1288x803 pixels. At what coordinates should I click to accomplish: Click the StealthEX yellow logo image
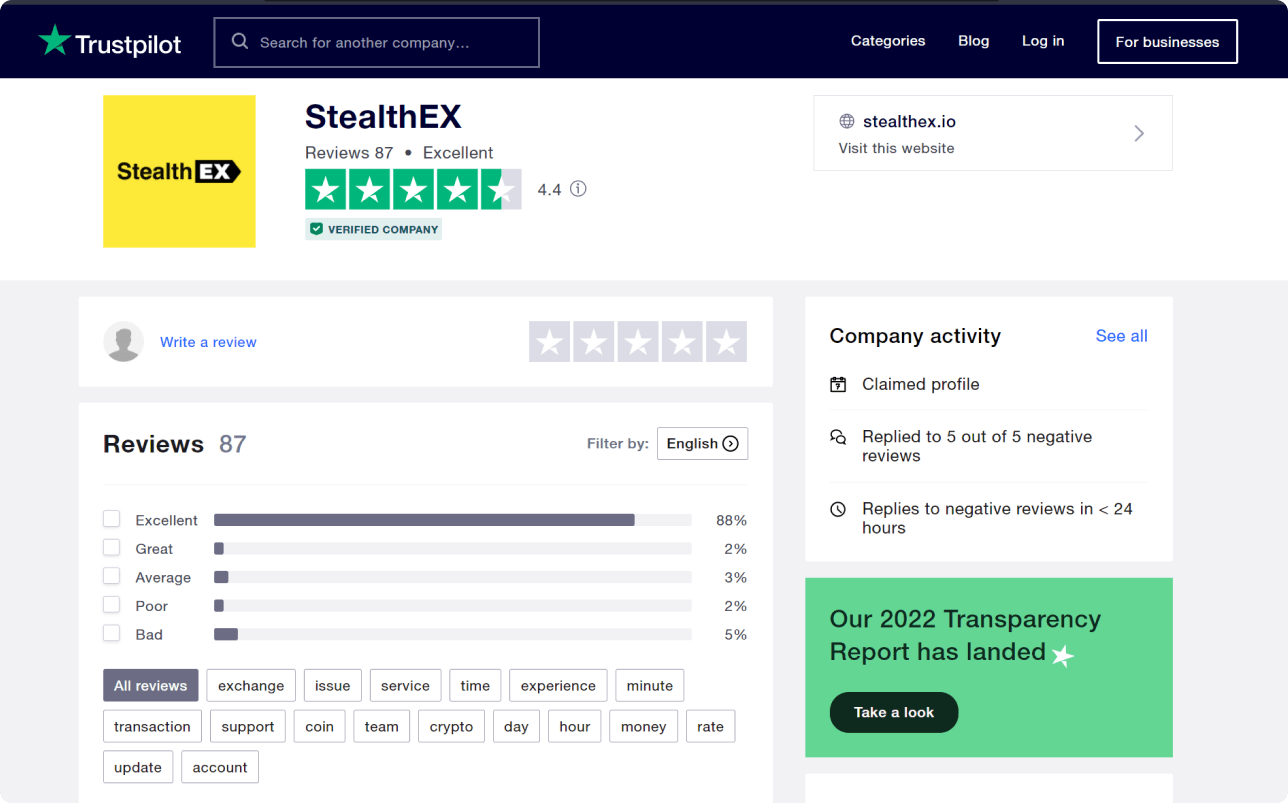coord(179,171)
